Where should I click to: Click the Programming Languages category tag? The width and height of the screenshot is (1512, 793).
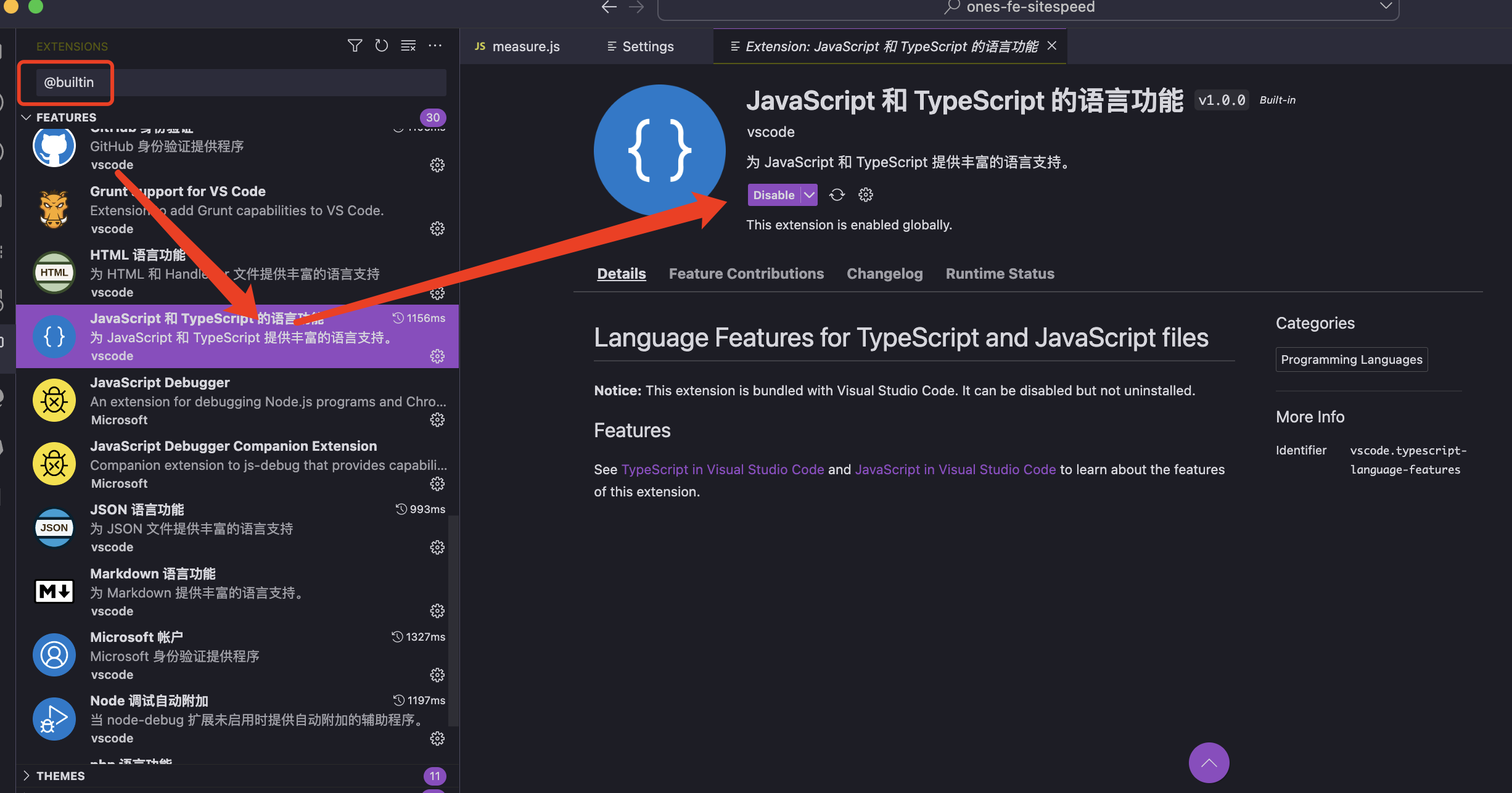1352,360
